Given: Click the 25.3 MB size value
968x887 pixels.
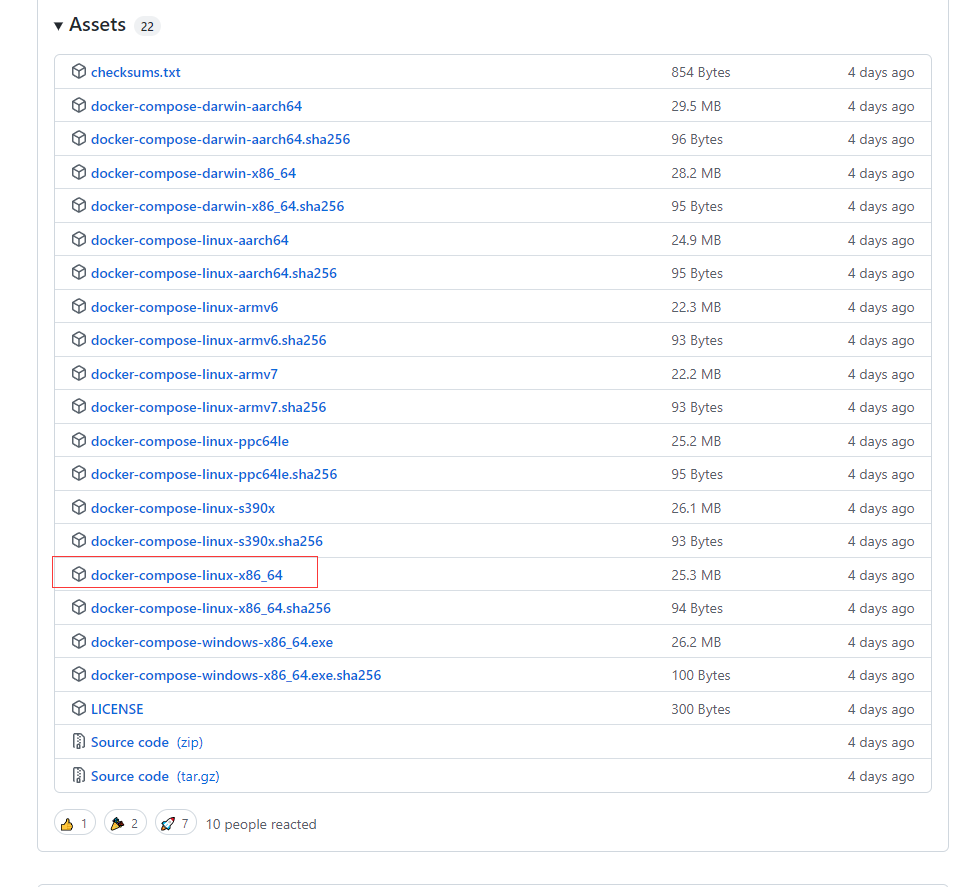Looking at the screenshot, I should [x=696, y=575].
